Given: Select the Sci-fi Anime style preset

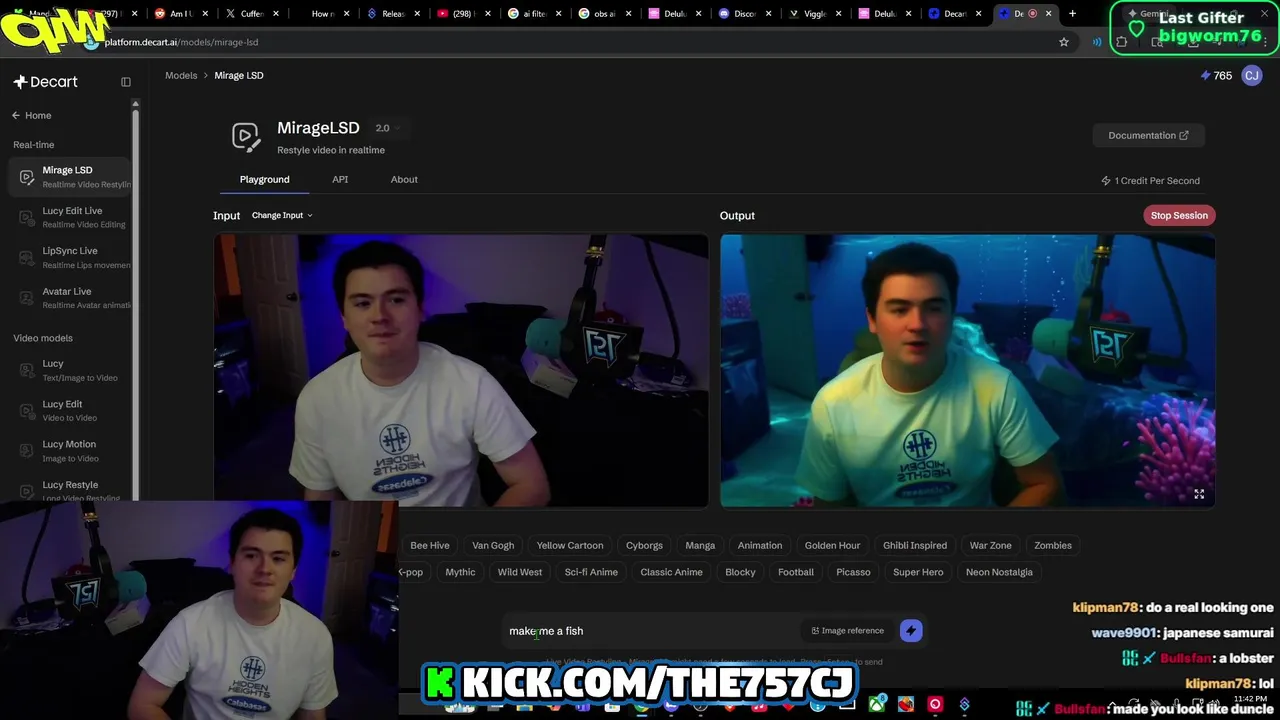Looking at the screenshot, I should (x=591, y=572).
